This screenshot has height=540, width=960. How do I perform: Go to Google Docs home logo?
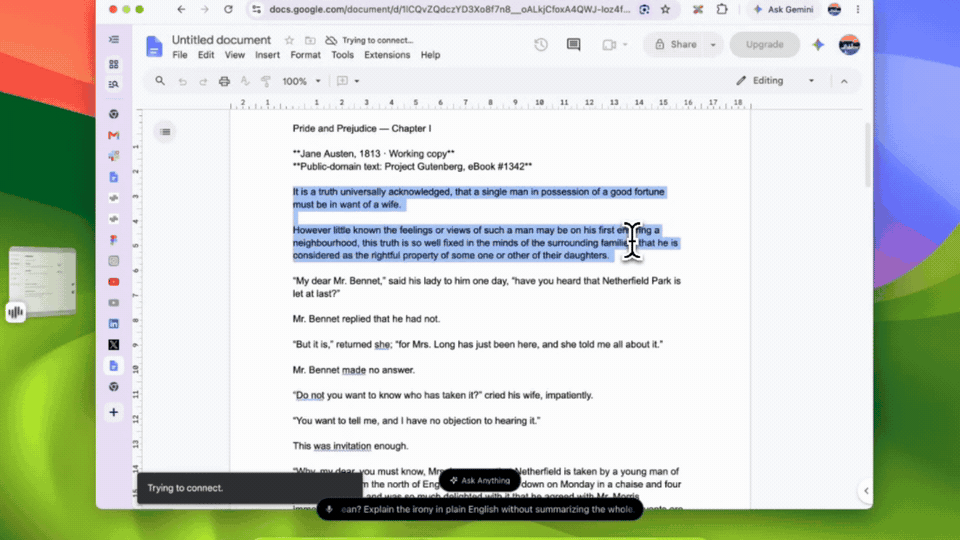(x=154, y=47)
